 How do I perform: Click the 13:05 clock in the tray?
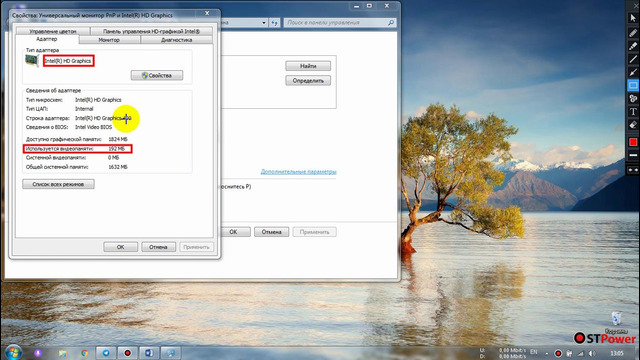pyautogui.click(x=617, y=353)
